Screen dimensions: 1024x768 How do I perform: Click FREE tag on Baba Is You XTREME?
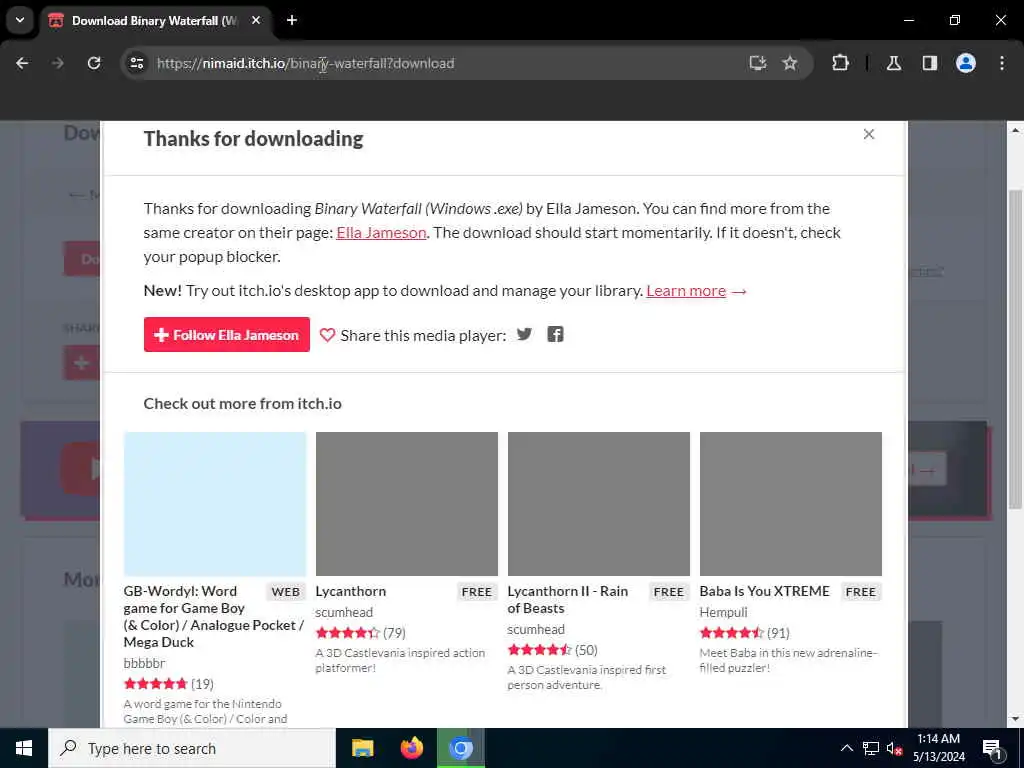click(860, 592)
